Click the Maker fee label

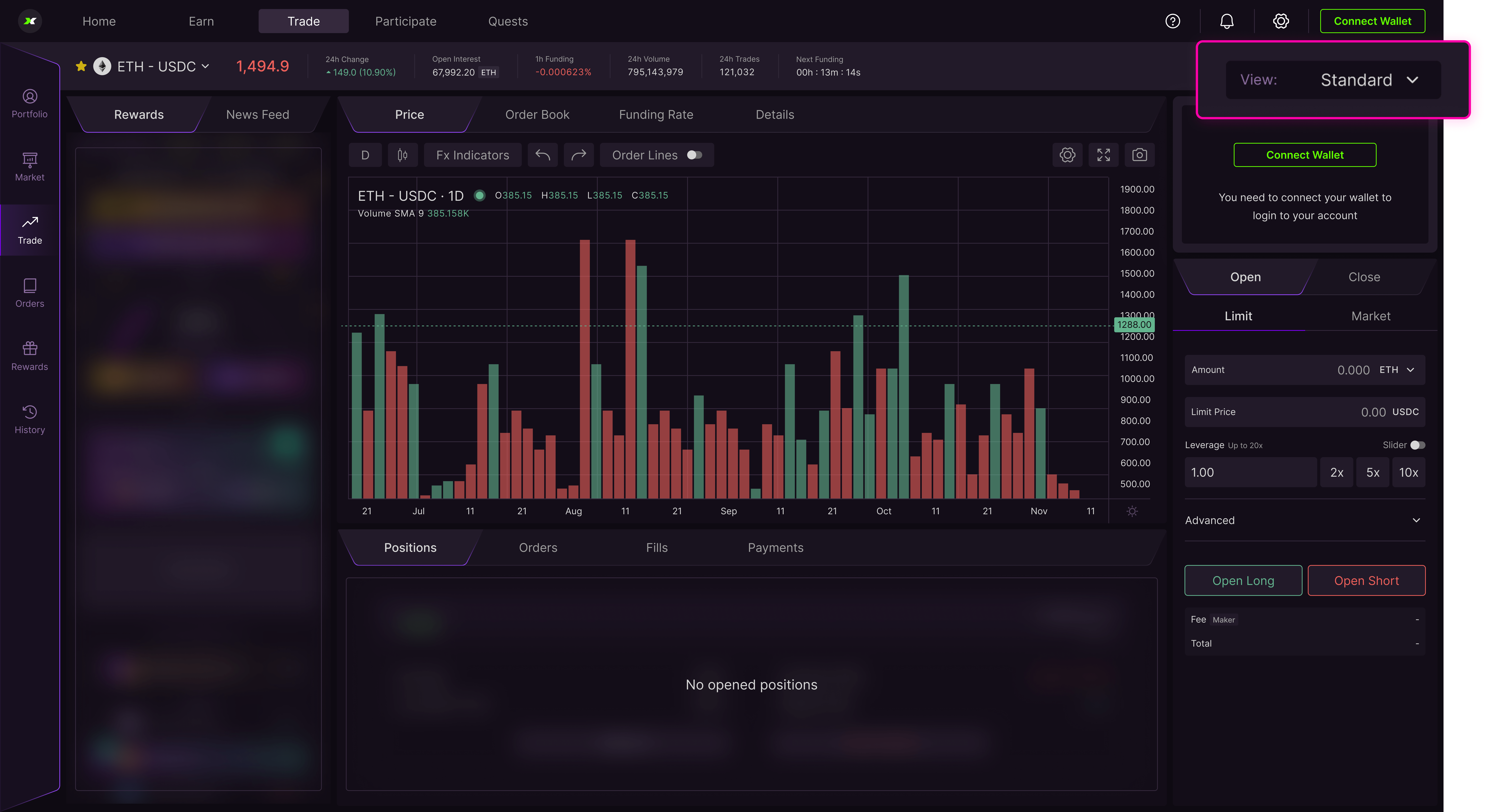click(1224, 620)
